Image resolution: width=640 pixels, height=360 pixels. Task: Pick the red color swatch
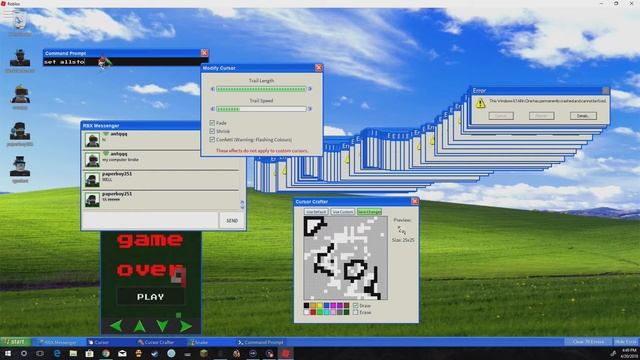click(313, 312)
